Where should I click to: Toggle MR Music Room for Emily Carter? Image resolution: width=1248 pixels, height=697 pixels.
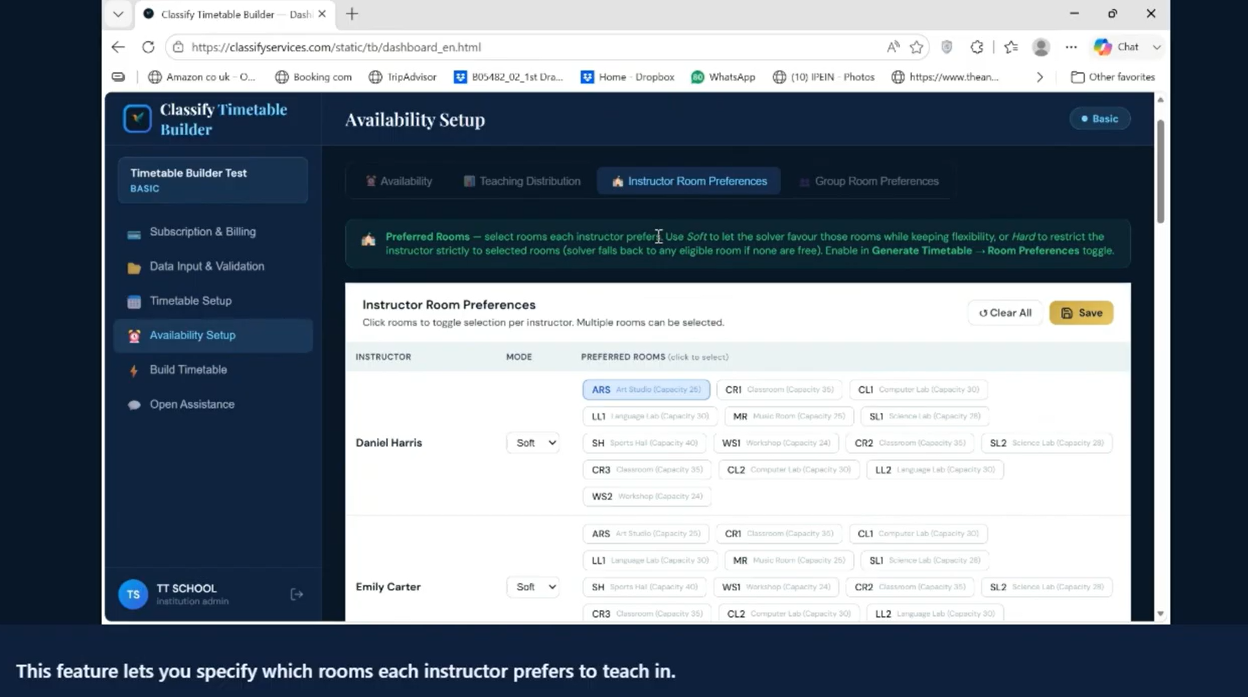coord(788,560)
